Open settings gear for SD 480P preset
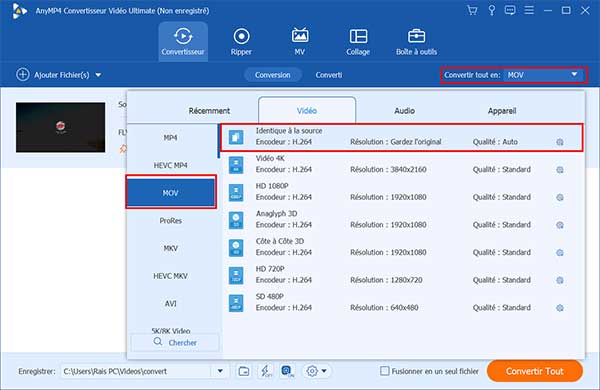Screen dimensions: 600x390 point(560,308)
